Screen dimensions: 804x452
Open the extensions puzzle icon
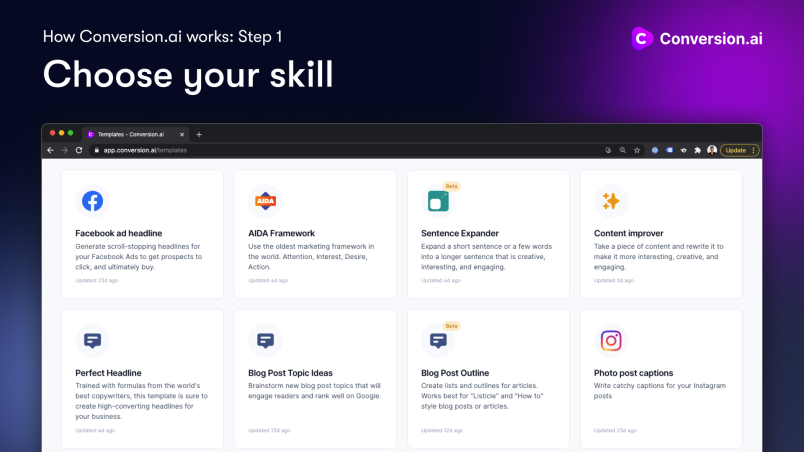tap(697, 150)
